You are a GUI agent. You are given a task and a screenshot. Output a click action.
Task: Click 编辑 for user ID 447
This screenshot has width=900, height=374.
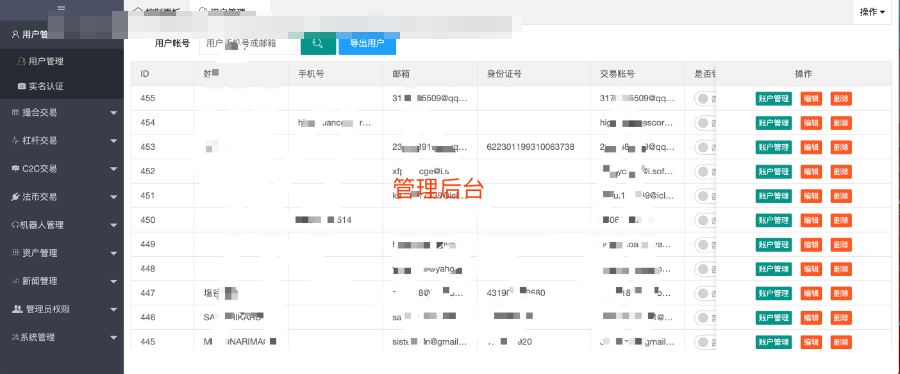point(811,293)
